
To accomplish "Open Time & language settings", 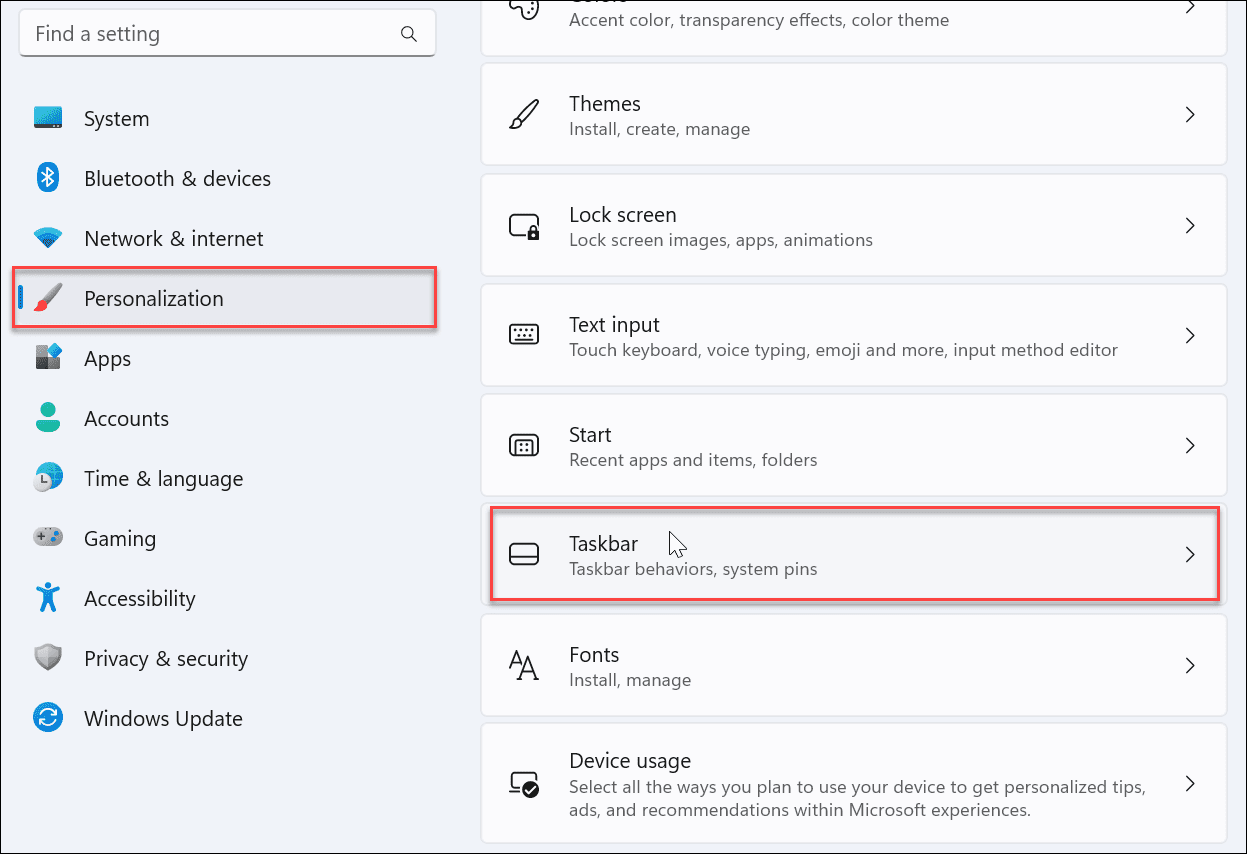I will [227, 478].
